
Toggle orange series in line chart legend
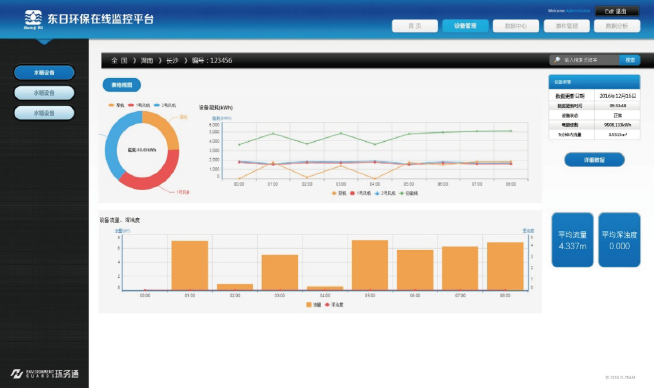click(x=339, y=193)
